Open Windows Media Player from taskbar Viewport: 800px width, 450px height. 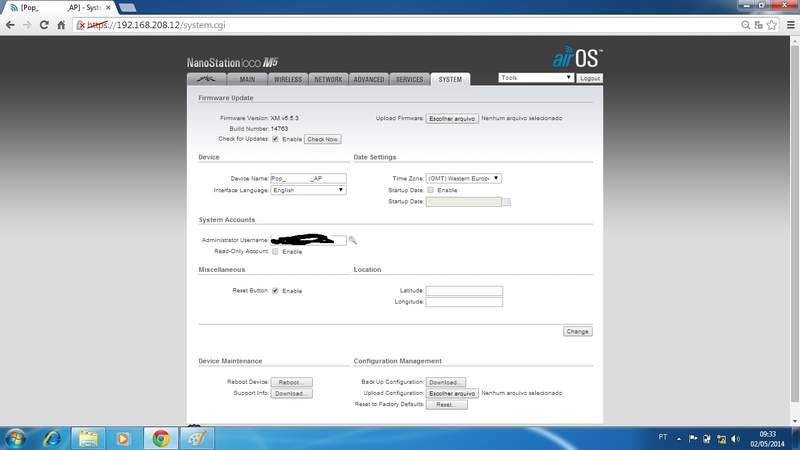coord(123,438)
